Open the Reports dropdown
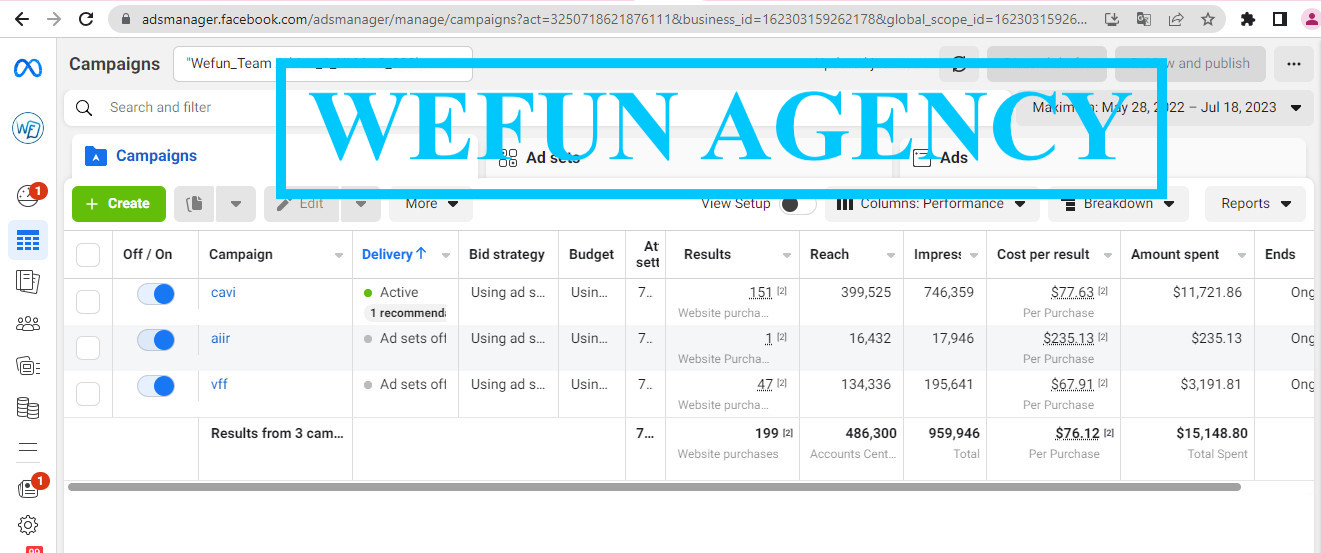 1255,203
